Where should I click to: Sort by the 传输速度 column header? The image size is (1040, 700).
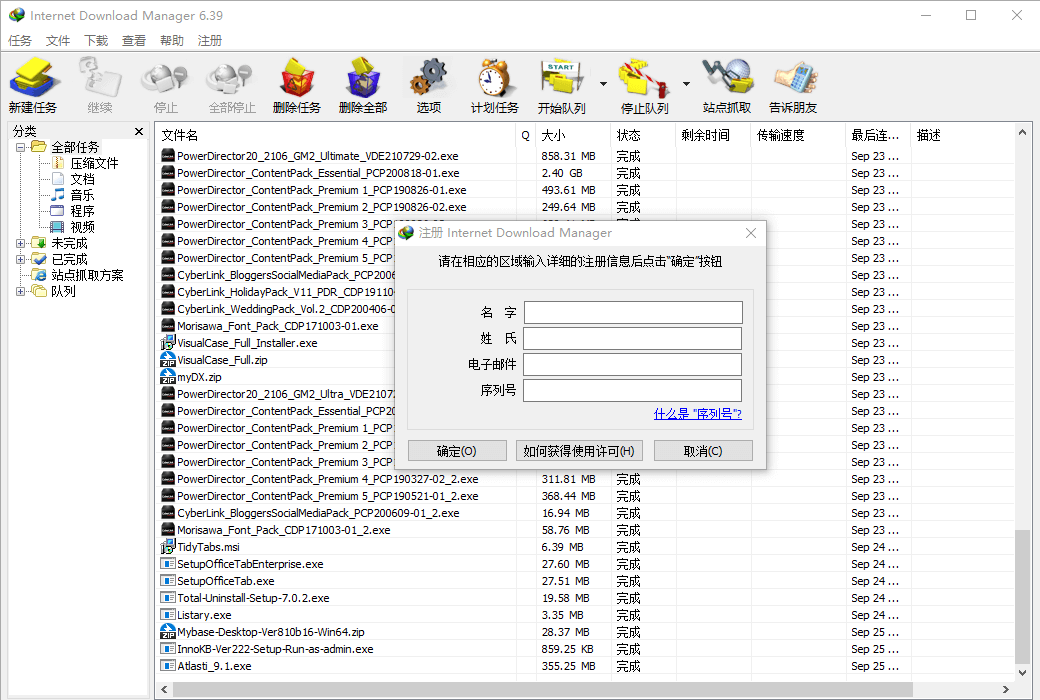(x=799, y=135)
